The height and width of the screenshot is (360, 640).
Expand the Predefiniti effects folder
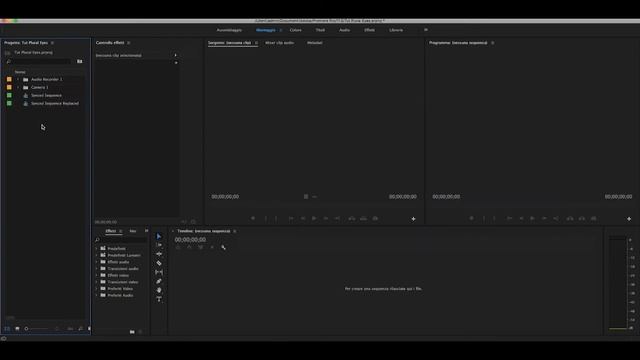coord(97,249)
